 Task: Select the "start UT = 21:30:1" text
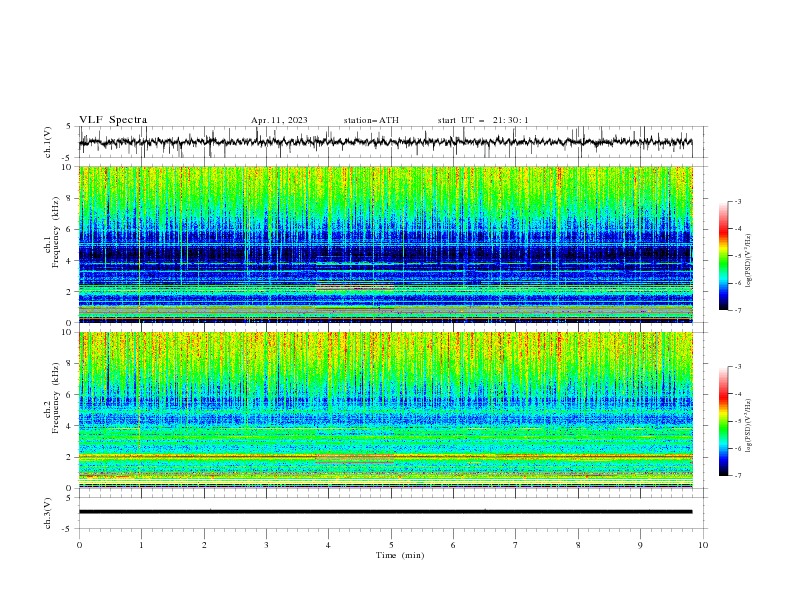pyautogui.click(x=482, y=120)
